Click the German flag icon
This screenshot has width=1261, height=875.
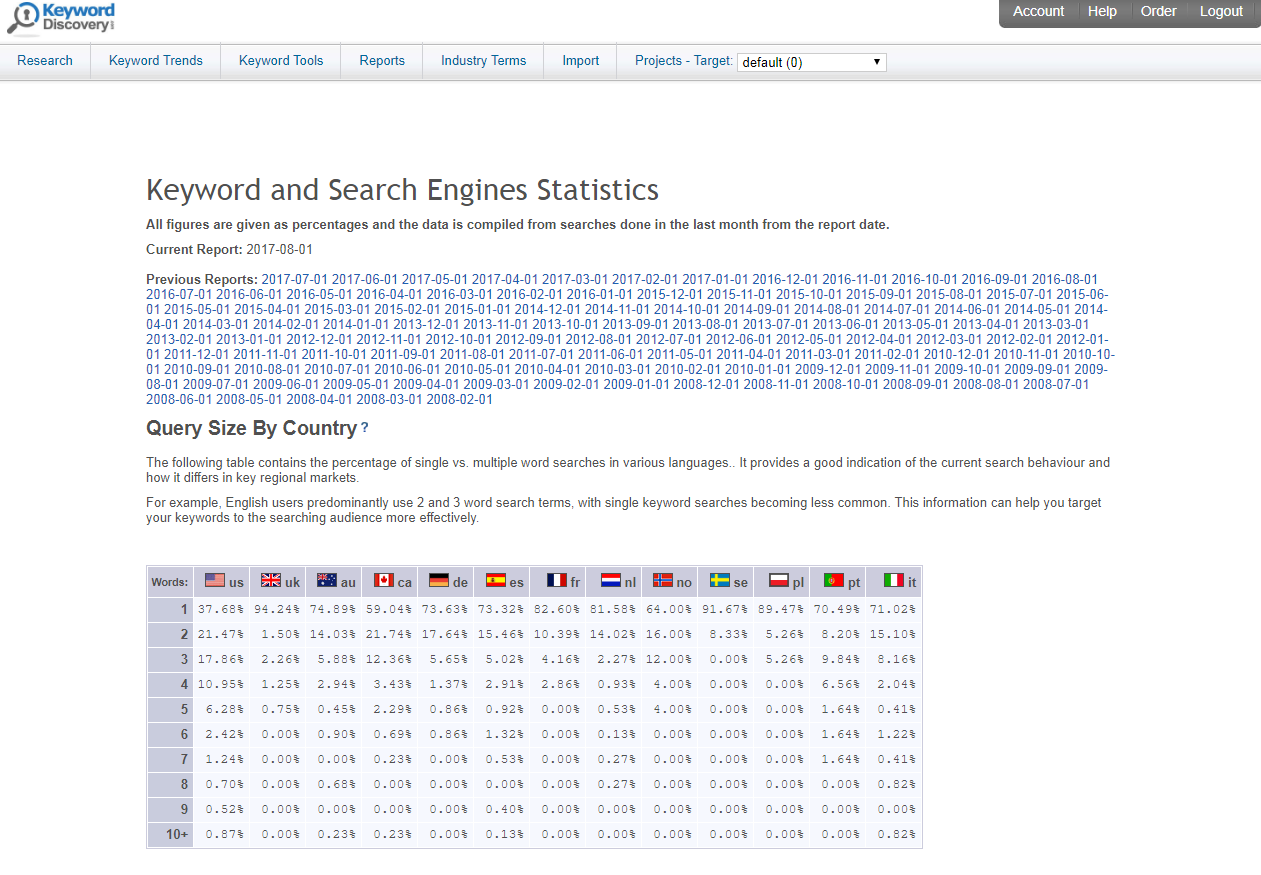pyautogui.click(x=438, y=580)
